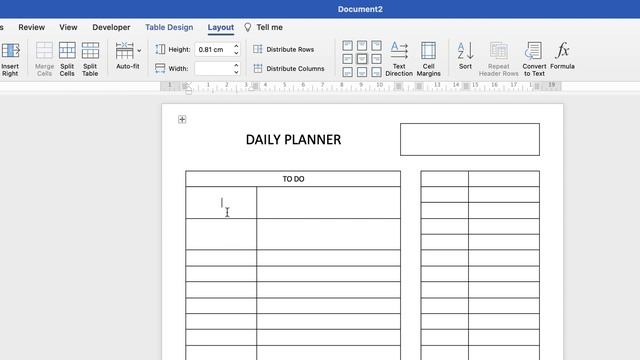The width and height of the screenshot is (640, 360).
Task: Click Convert to Text
Action: [534, 59]
